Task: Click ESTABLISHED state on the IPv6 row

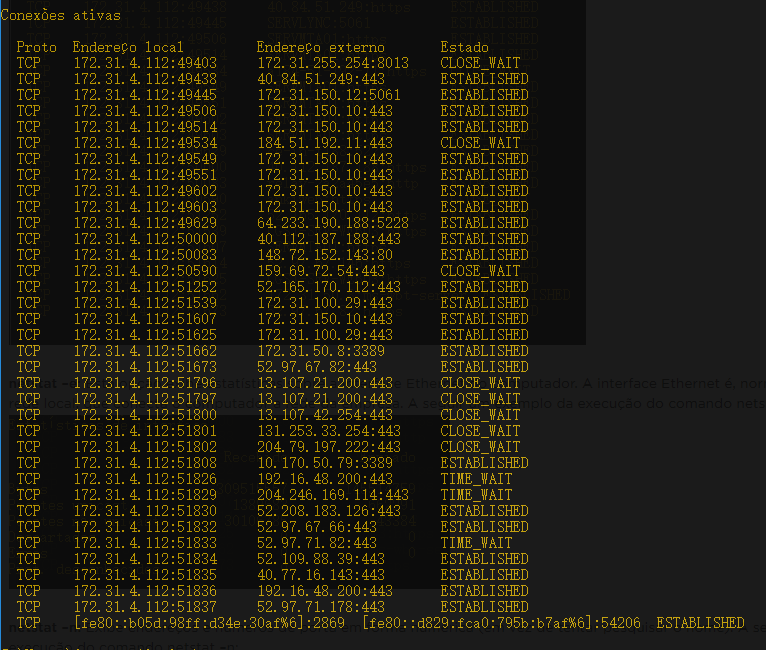Action: [x=700, y=623]
